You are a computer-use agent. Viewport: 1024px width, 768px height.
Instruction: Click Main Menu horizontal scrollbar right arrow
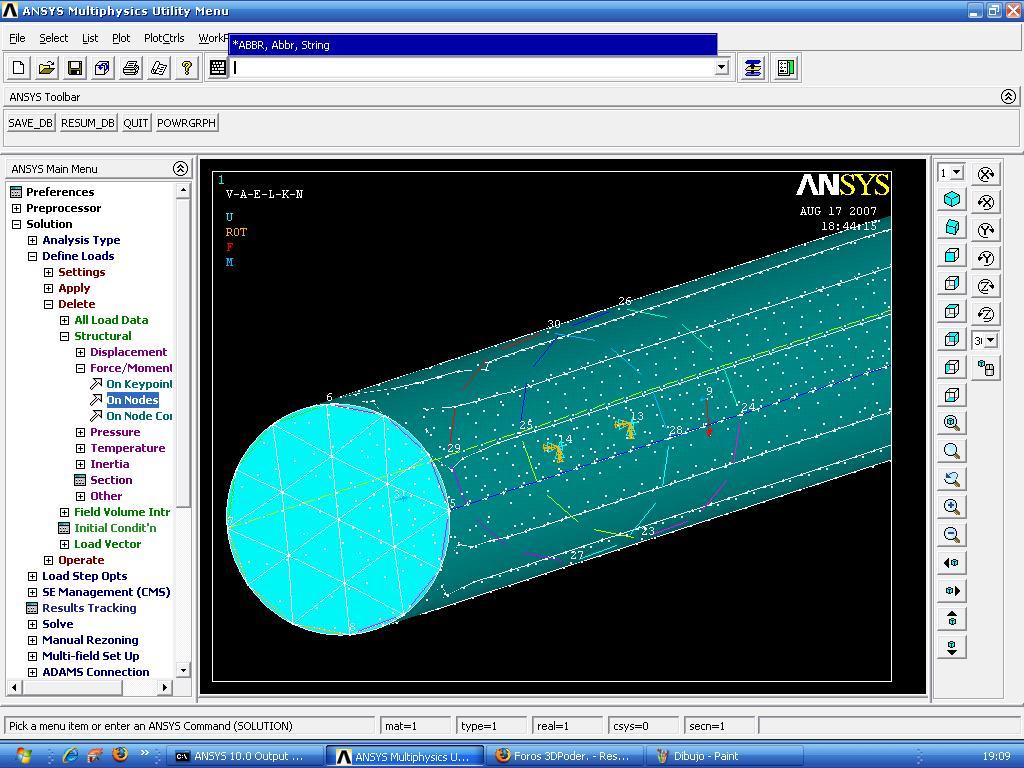coord(165,687)
